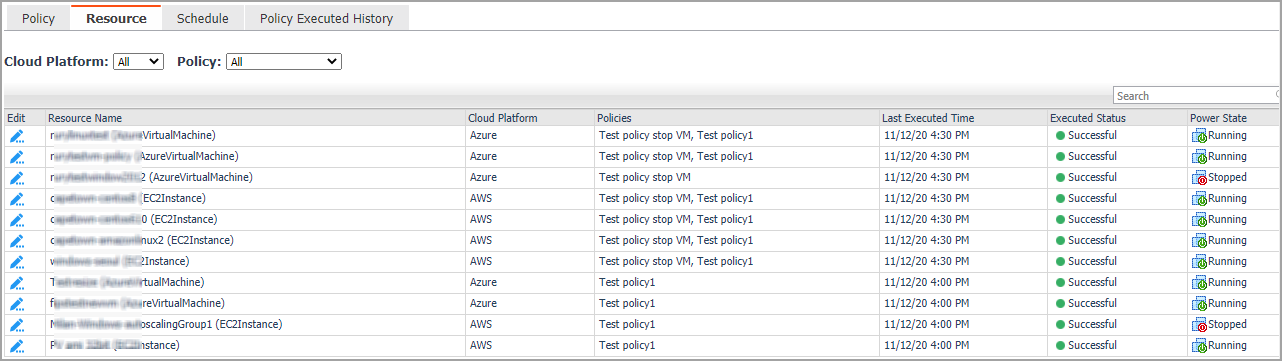
Task: Click '11/12/20 4:00 PM' in autoscalingGroup1 row
Action: click(927, 325)
